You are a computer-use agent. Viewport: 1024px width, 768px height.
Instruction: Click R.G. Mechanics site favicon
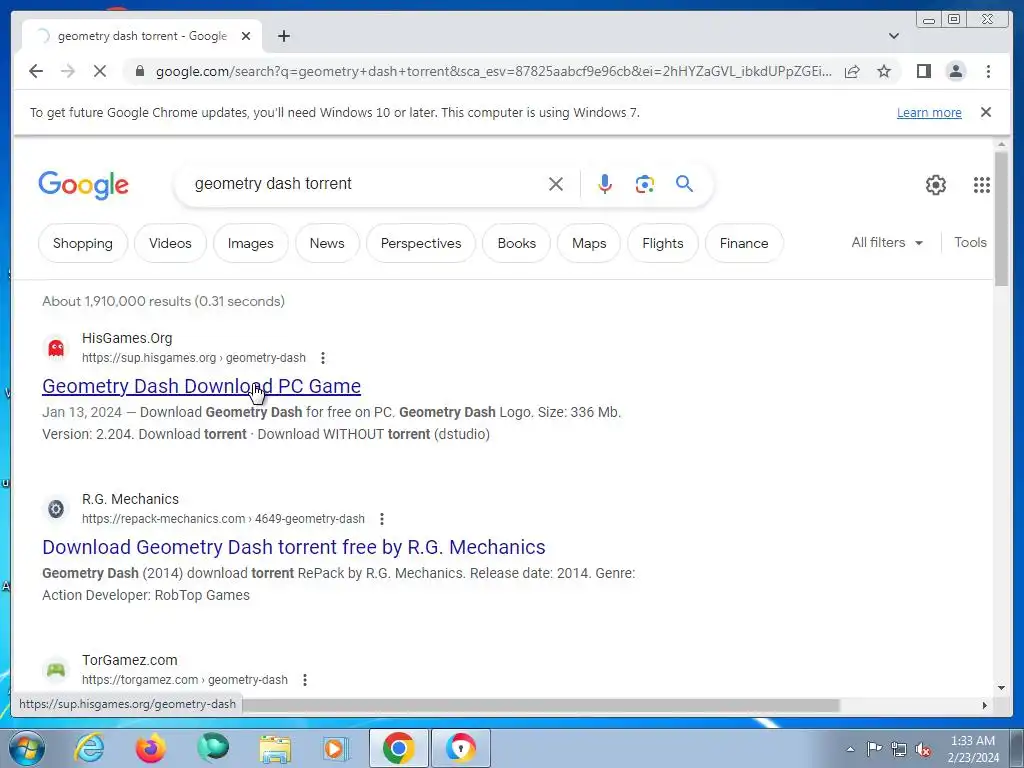56,508
